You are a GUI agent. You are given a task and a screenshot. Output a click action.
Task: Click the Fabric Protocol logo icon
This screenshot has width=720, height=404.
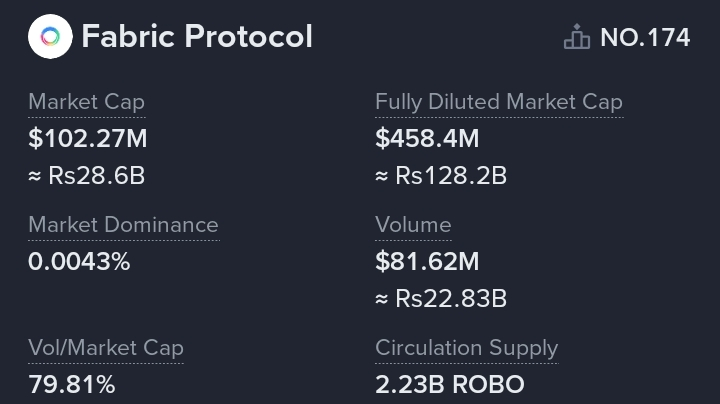click(50, 37)
